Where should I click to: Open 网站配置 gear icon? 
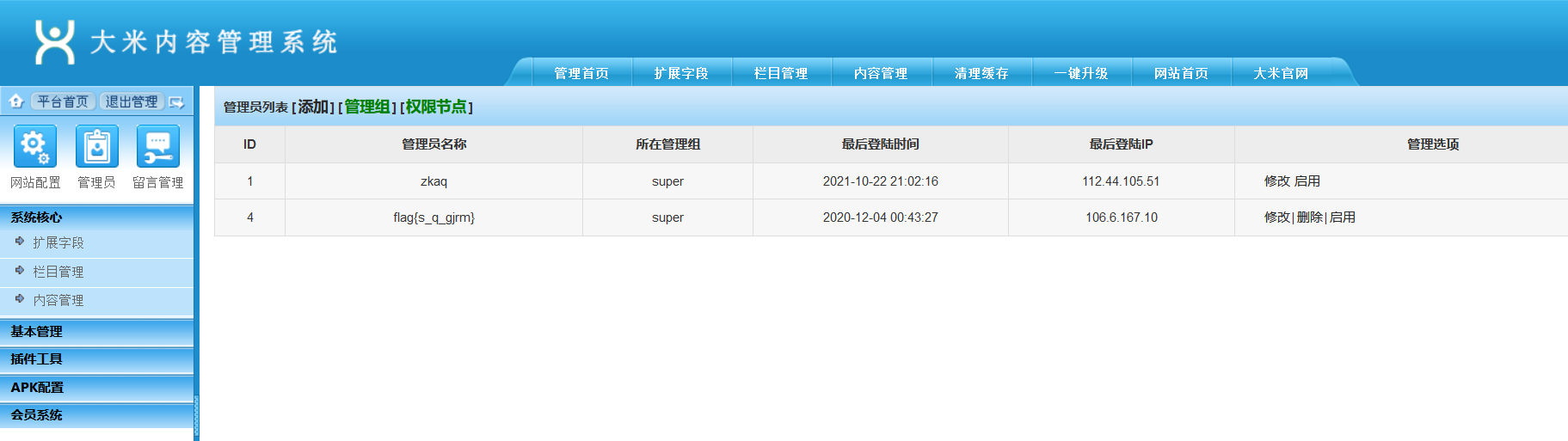(35, 146)
